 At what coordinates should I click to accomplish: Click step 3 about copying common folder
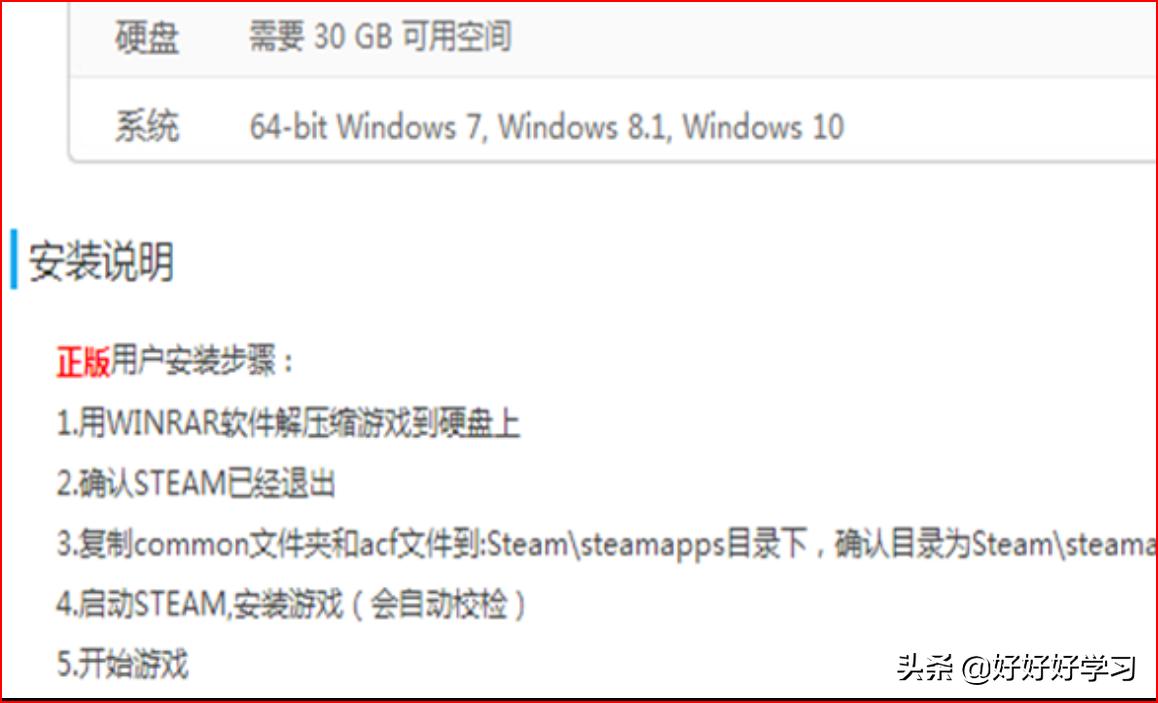(606, 544)
